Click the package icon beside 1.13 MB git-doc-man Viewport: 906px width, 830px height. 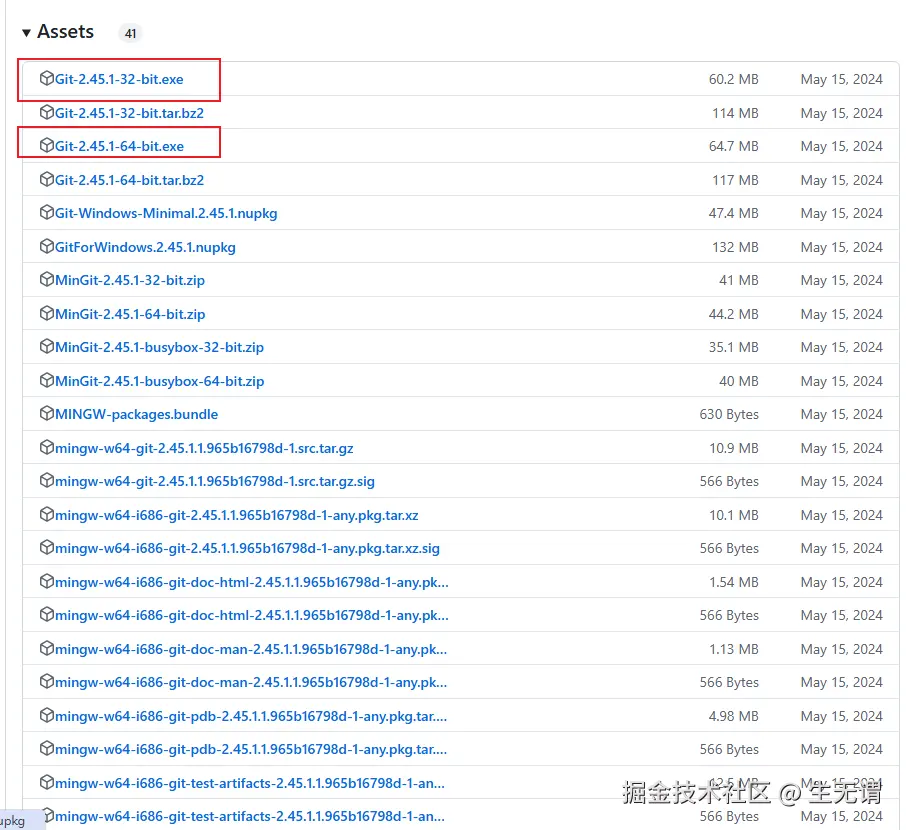[47, 648]
